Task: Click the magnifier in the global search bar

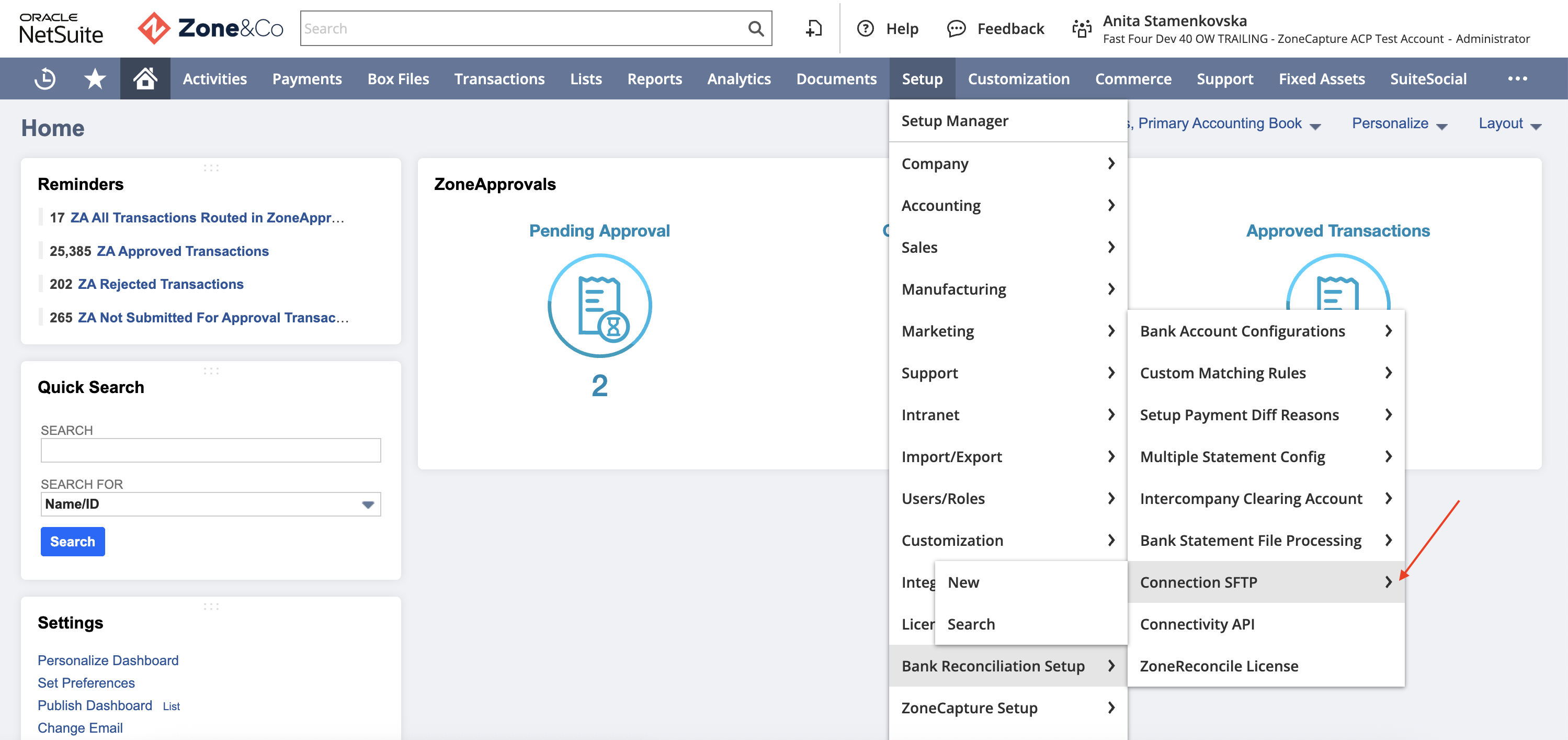Action: [x=756, y=28]
